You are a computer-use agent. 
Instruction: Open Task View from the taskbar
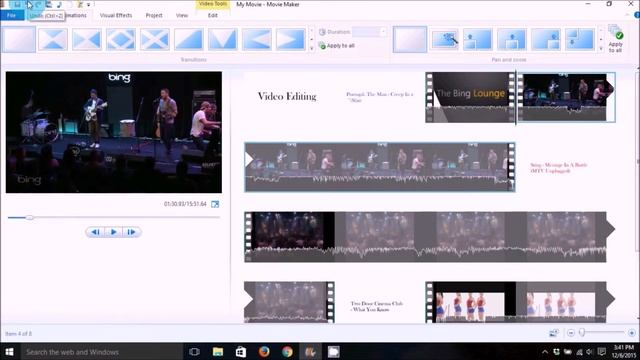point(194,352)
